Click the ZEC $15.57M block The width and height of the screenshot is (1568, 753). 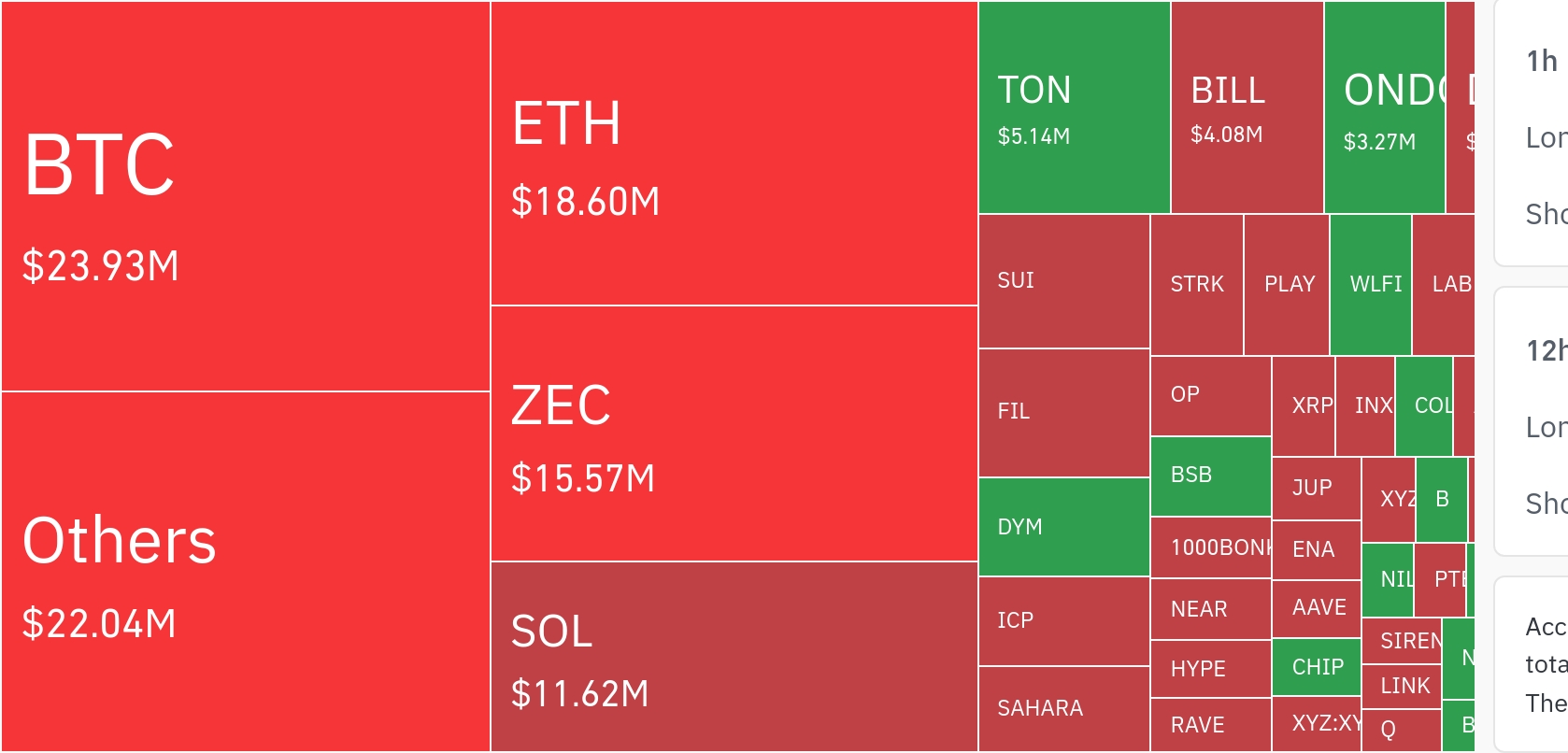pos(734,433)
